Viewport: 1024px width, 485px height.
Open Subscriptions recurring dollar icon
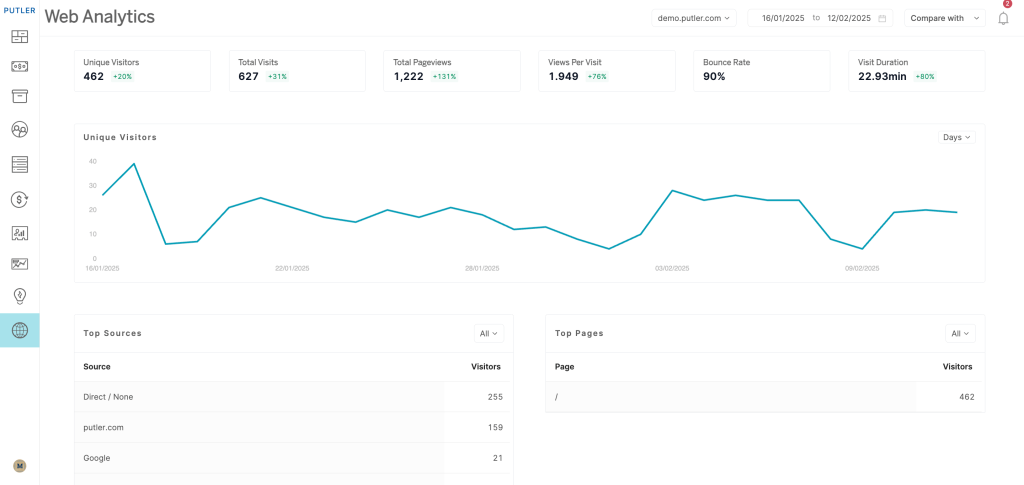click(x=19, y=199)
